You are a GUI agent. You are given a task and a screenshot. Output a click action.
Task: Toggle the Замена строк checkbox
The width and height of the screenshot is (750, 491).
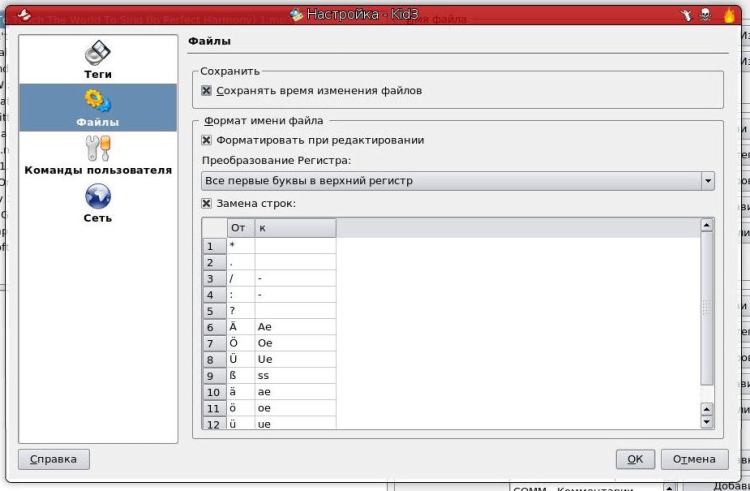click(206, 203)
